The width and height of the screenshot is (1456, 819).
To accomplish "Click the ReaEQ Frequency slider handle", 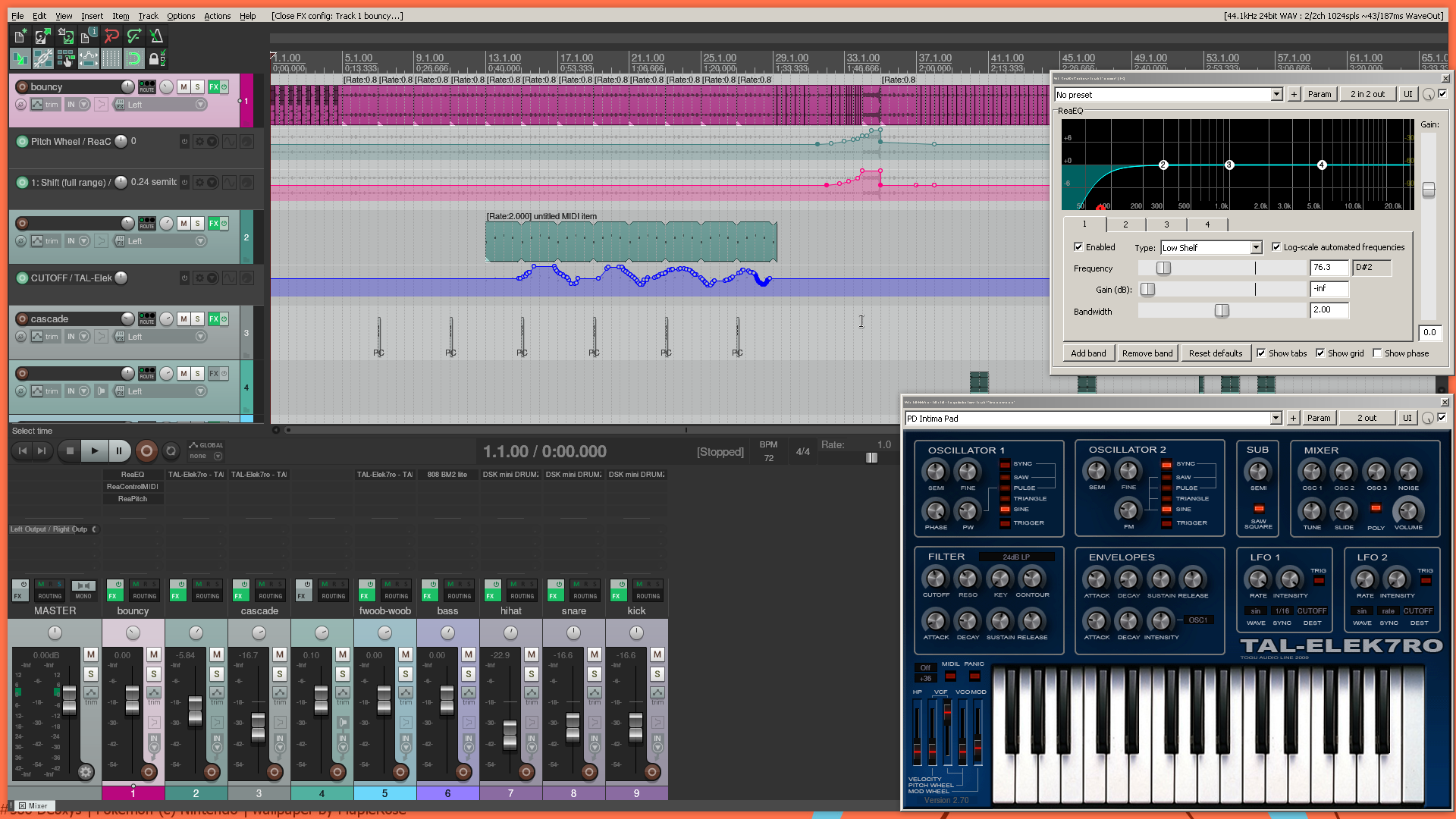I will [x=1163, y=268].
